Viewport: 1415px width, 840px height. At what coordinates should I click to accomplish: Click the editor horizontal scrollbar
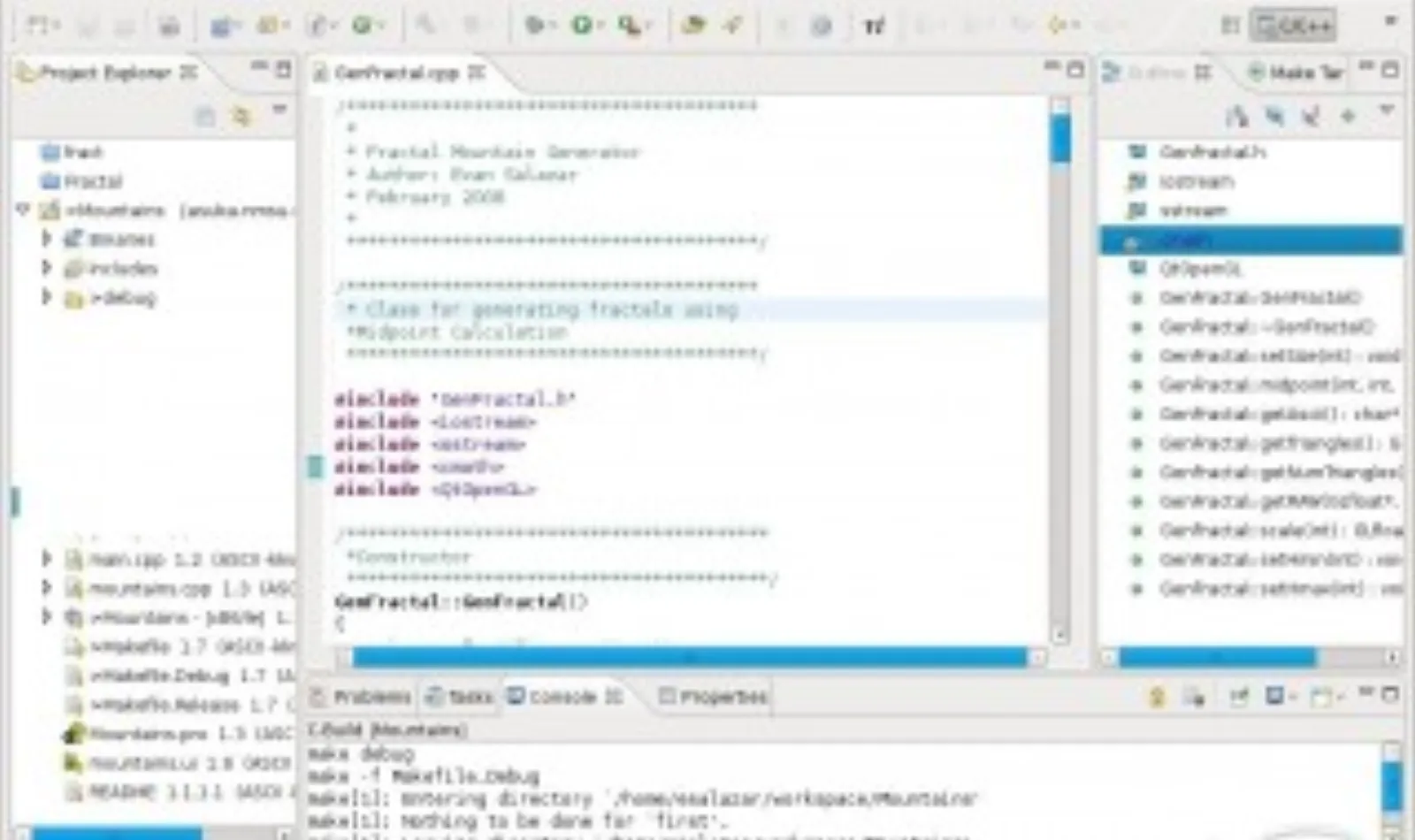pyautogui.click(x=690, y=657)
